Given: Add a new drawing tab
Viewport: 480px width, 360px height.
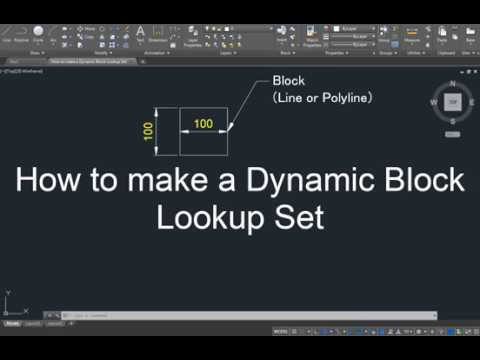Looking at the screenshot, I should pos(142,62).
